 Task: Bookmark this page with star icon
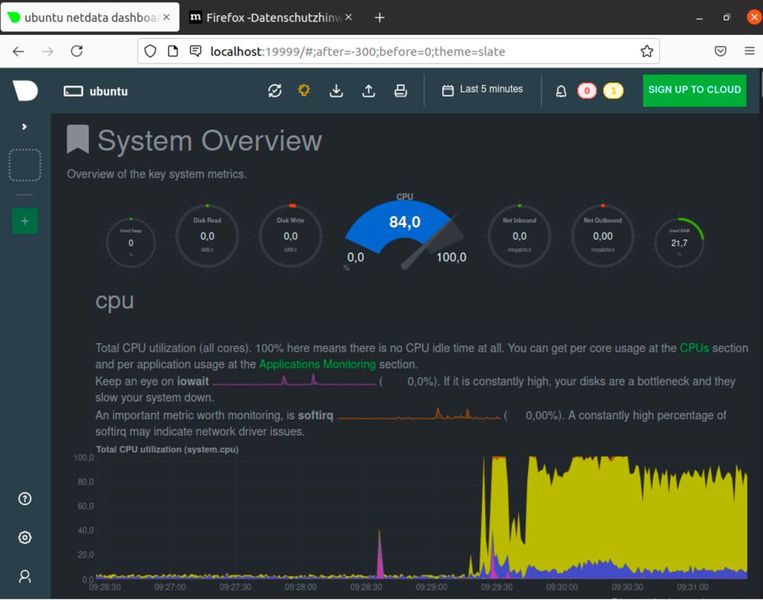647,51
